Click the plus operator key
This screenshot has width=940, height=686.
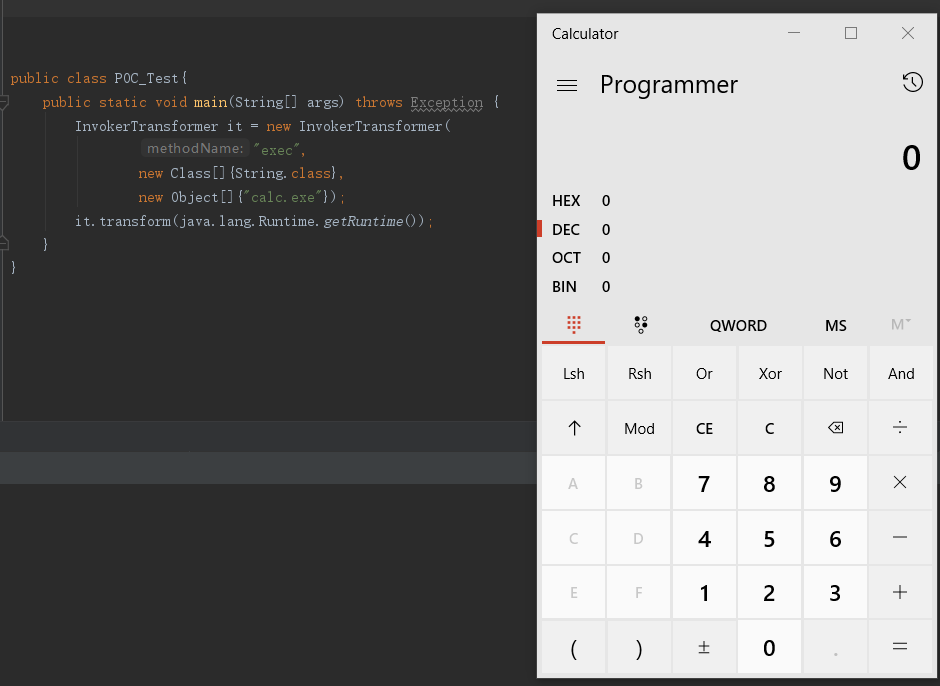pos(901,592)
